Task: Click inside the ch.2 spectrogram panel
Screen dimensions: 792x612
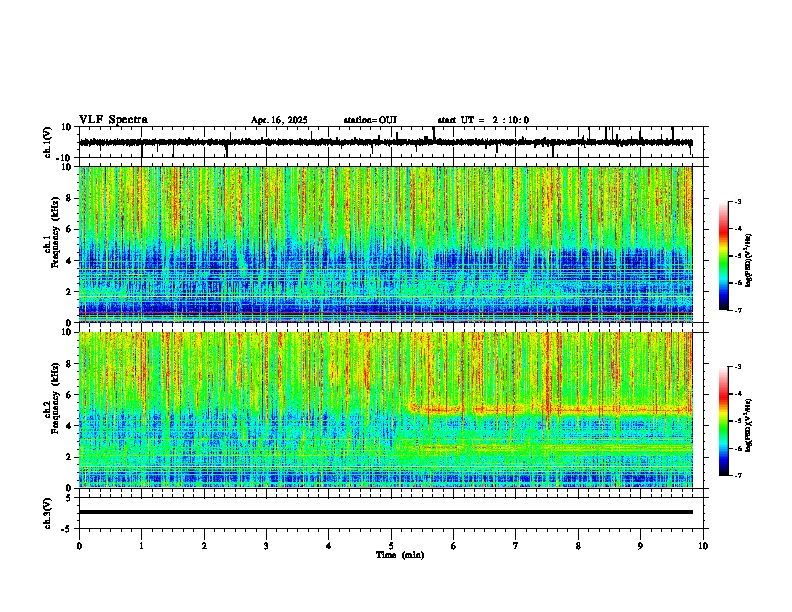Action: click(386, 410)
